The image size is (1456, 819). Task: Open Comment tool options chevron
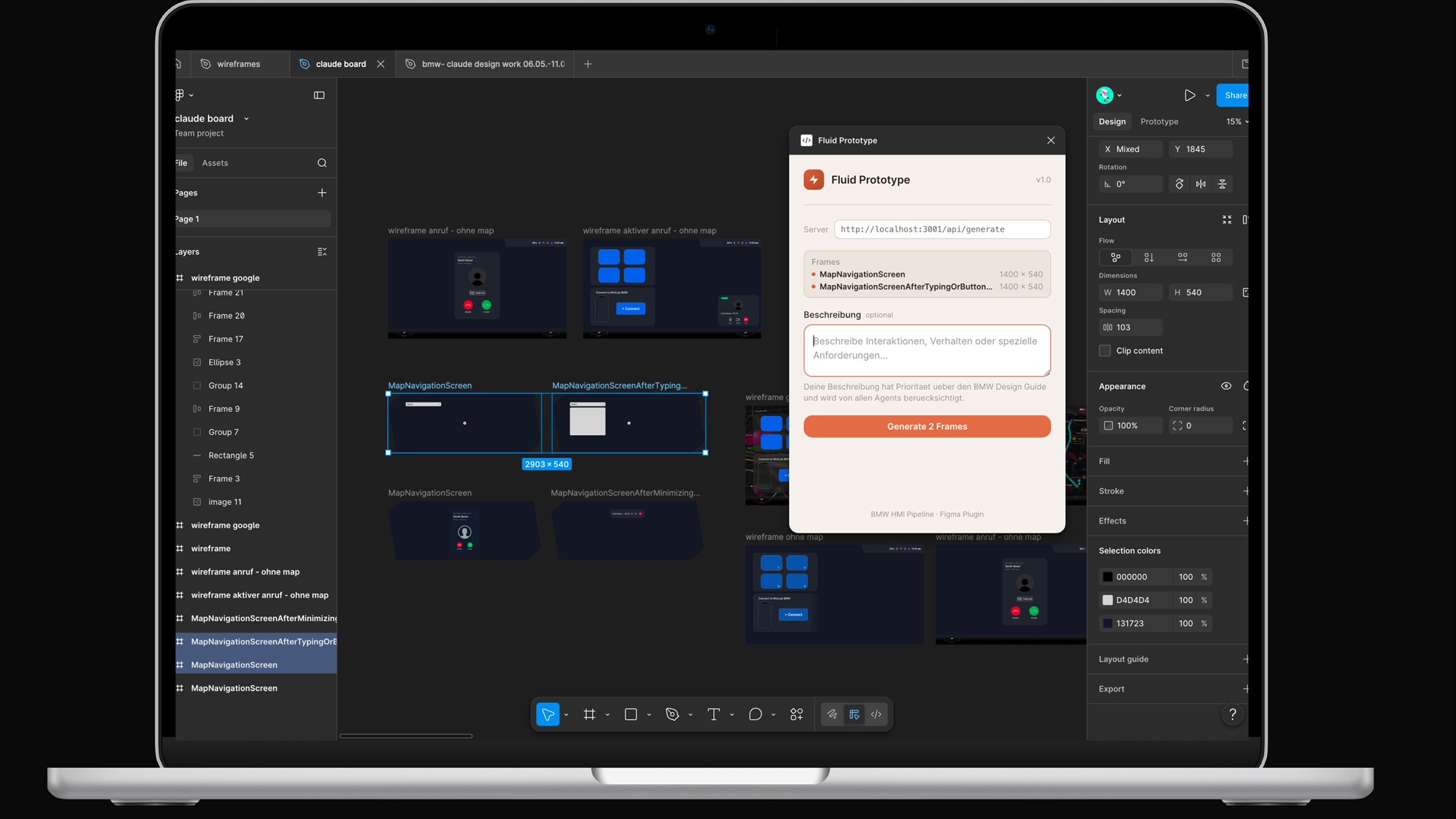click(773, 715)
